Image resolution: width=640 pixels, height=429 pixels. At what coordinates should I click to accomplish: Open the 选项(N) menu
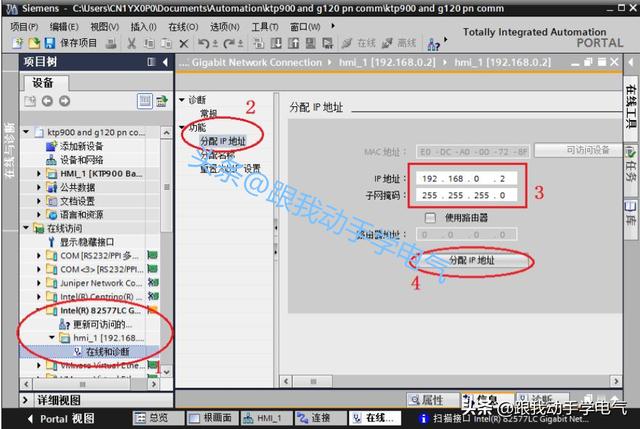point(224,27)
